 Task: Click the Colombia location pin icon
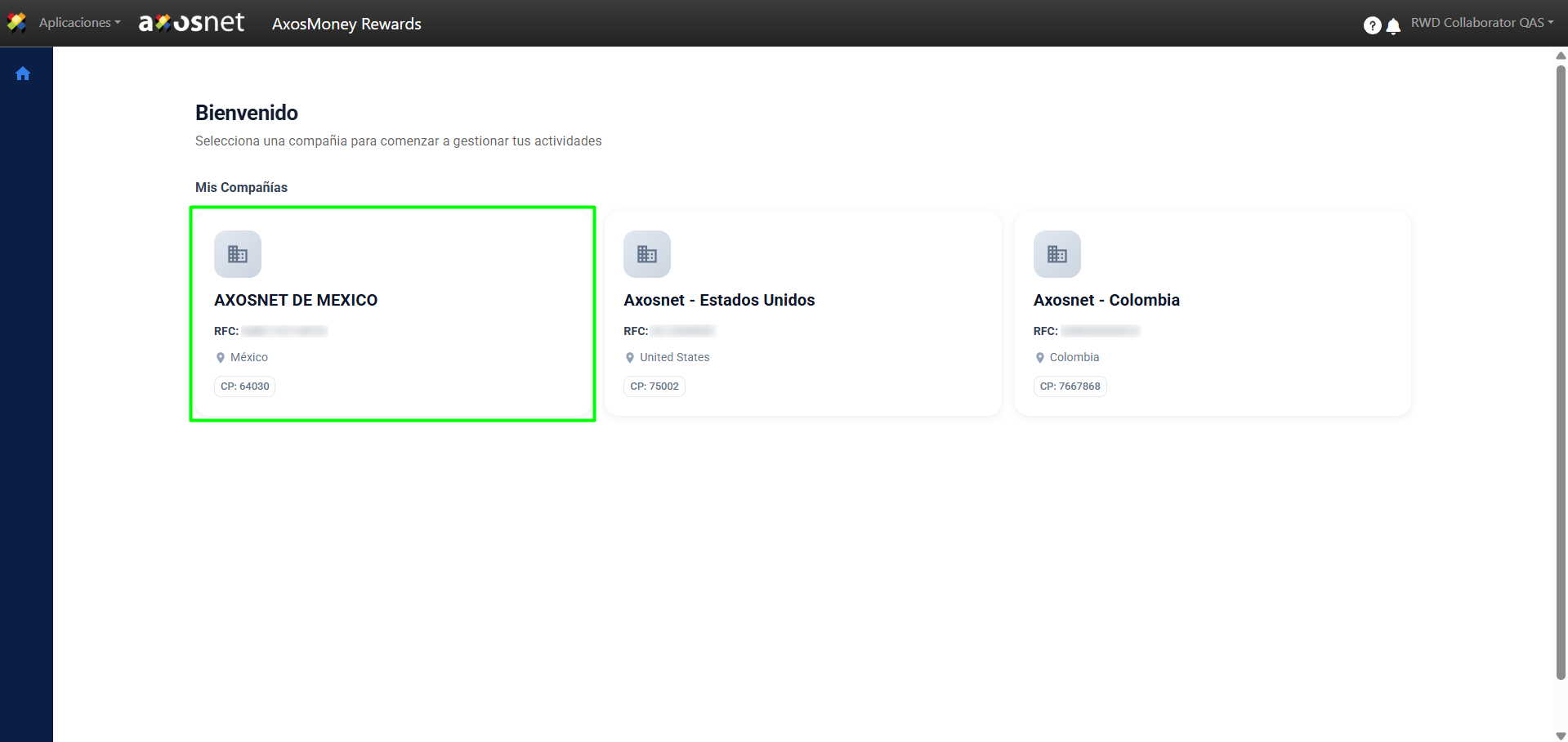tap(1039, 358)
